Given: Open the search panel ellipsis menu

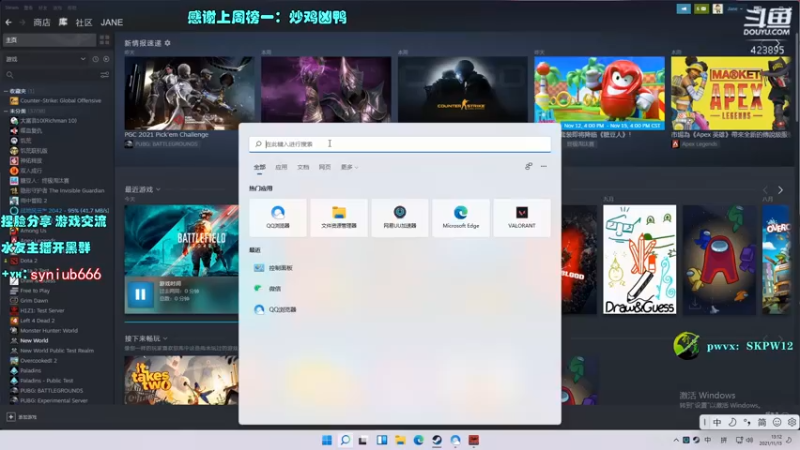Looking at the screenshot, I should (x=544, y=166).
